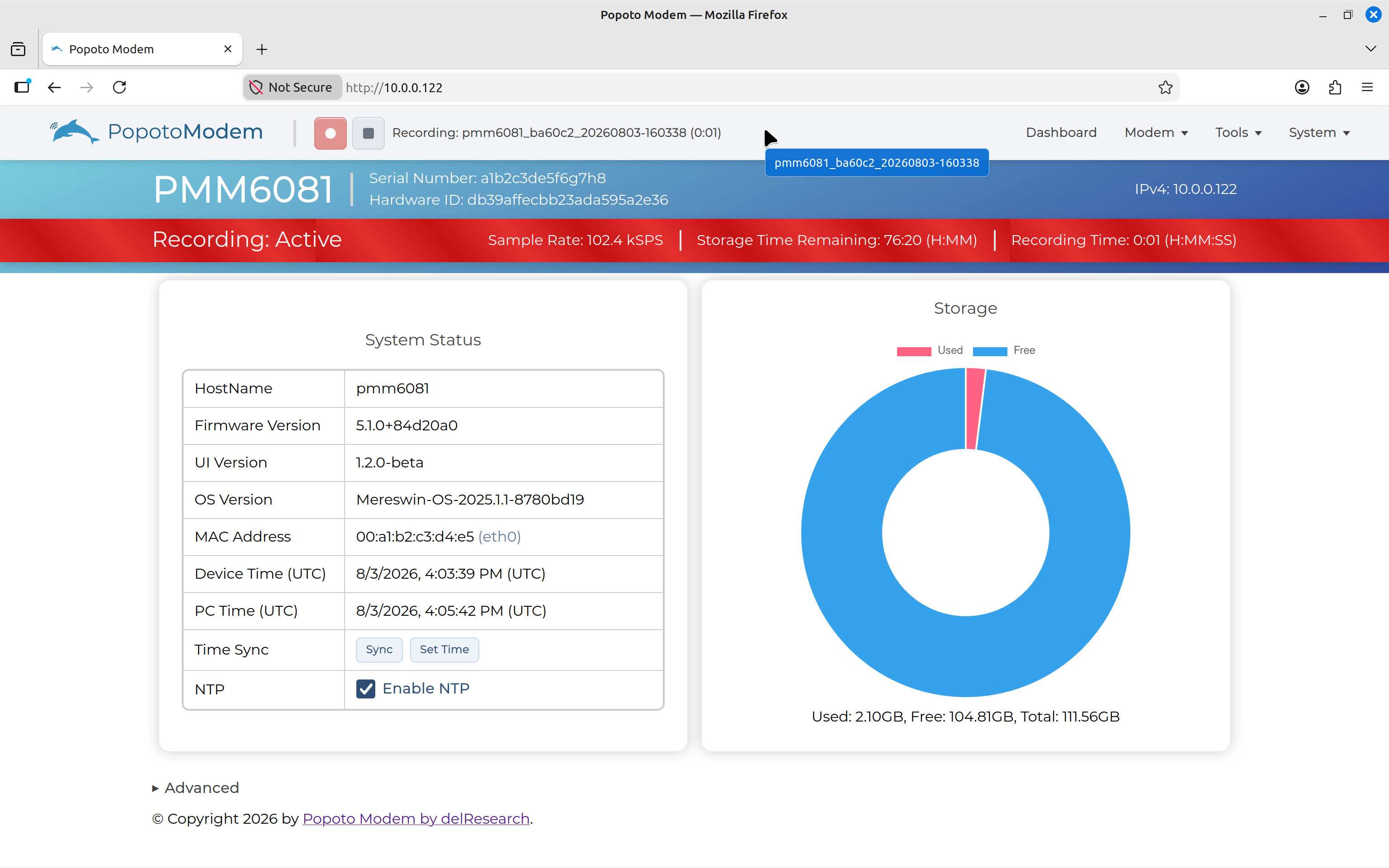Click the red record button
Screen dimensions: 1389x868
tap(330, 133)
